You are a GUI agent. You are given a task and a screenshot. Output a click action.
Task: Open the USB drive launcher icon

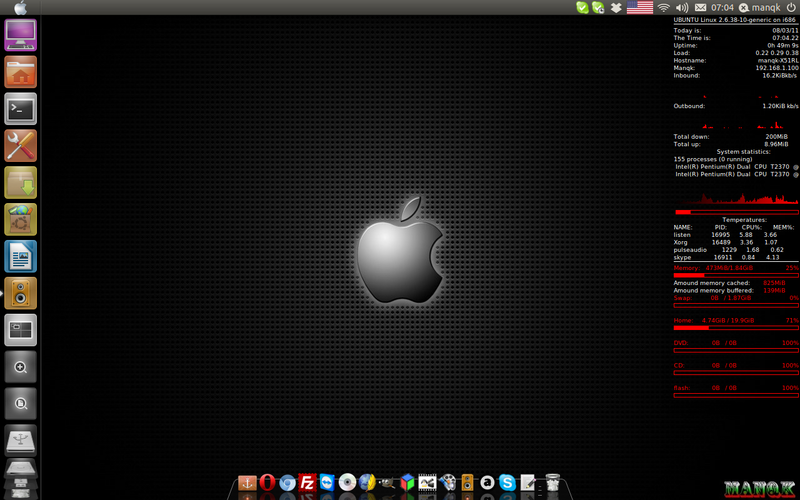pyautogui.click(x=20, y=440)
